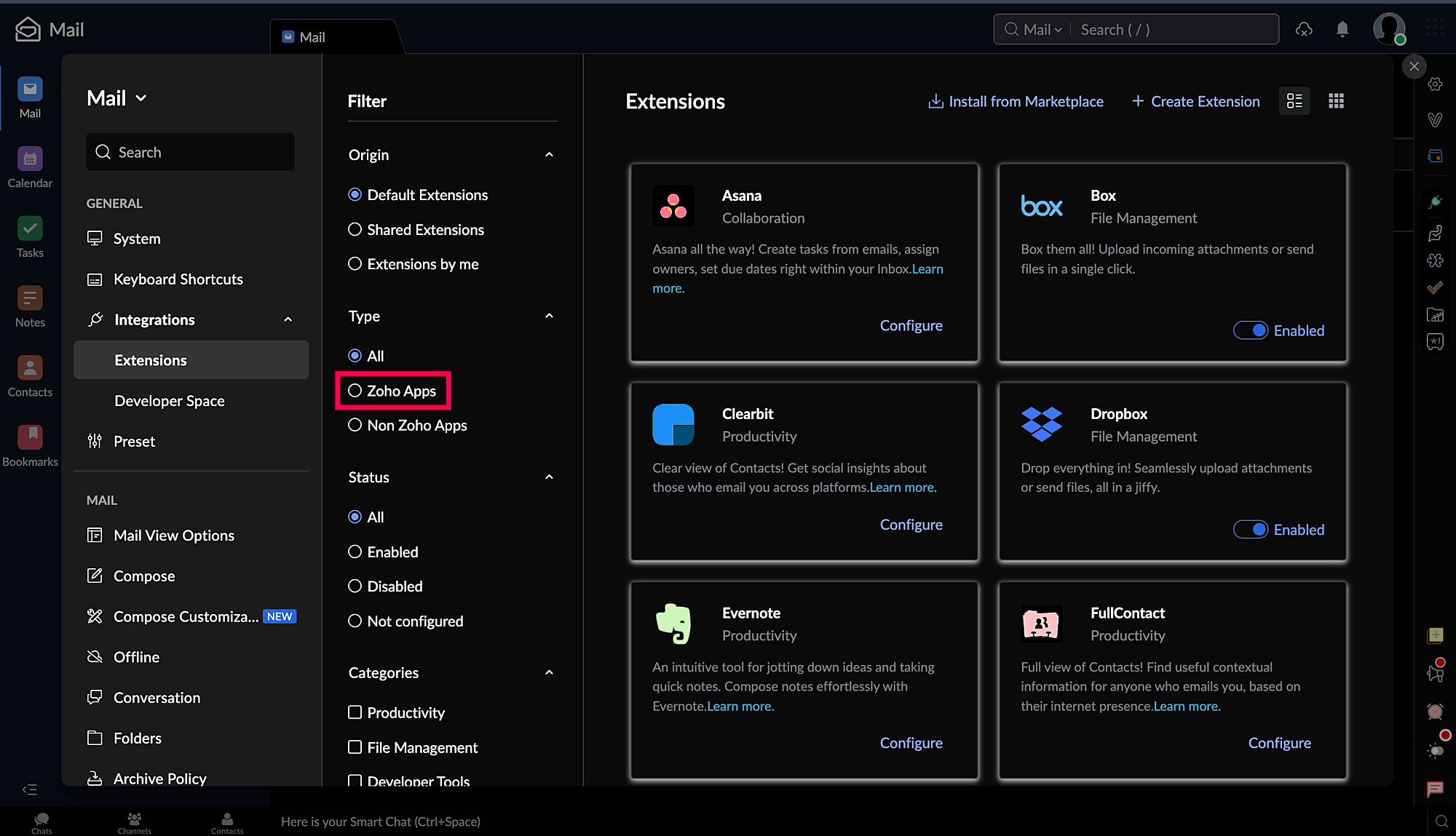Check the File Management category
Screen dimensions: 1456x836
[413, 748]
